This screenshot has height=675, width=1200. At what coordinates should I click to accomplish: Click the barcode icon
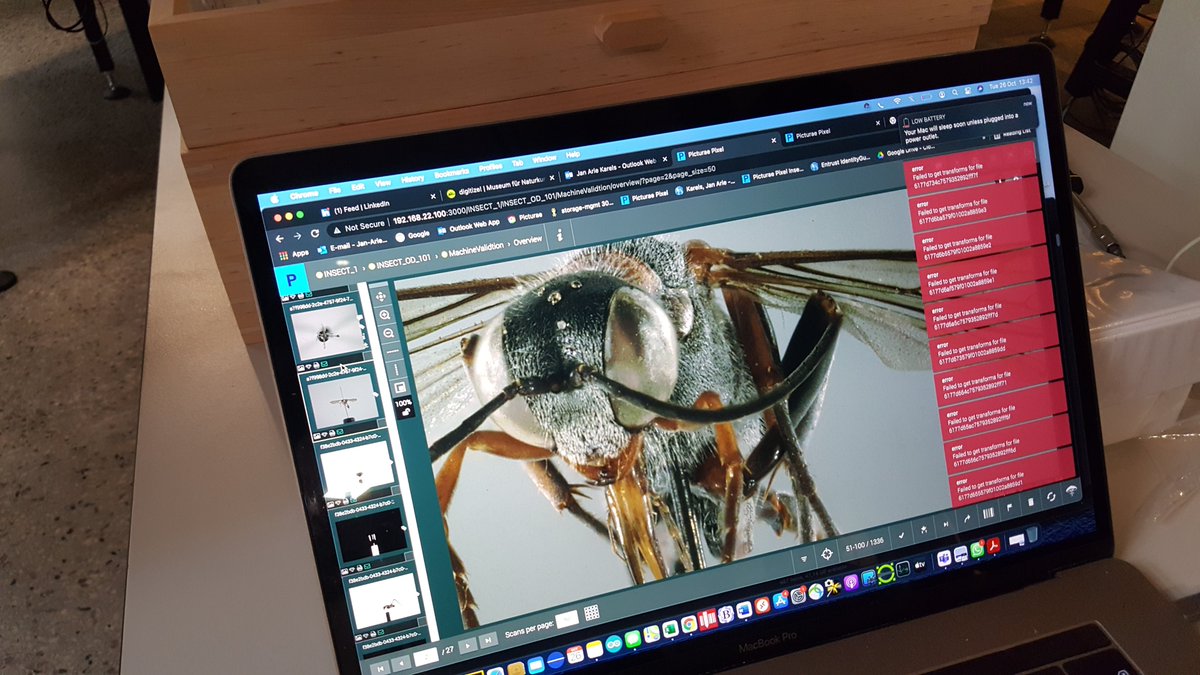click(x=988, y=514)
